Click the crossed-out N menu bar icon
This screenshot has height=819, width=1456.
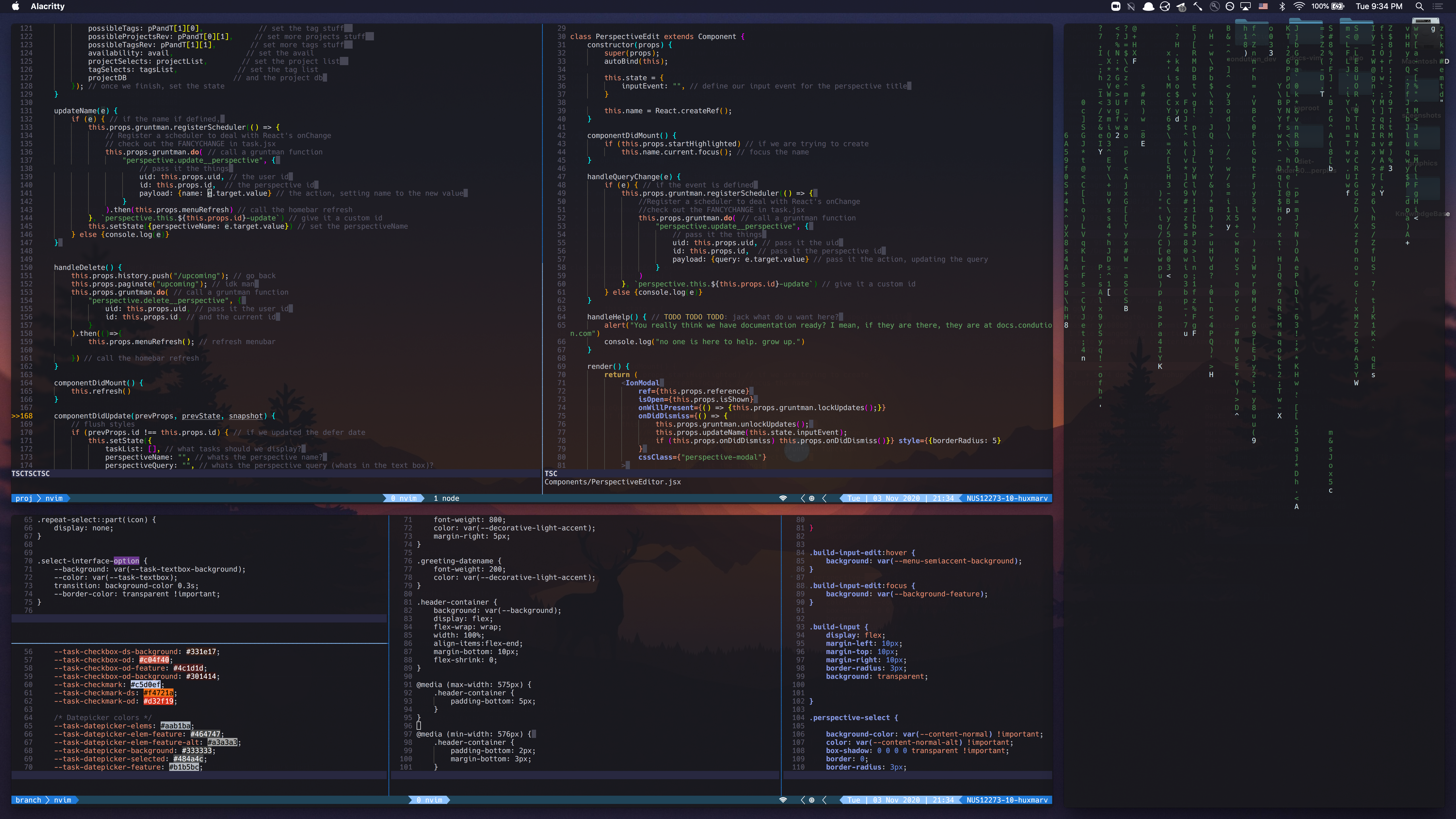pos(1131,6)
